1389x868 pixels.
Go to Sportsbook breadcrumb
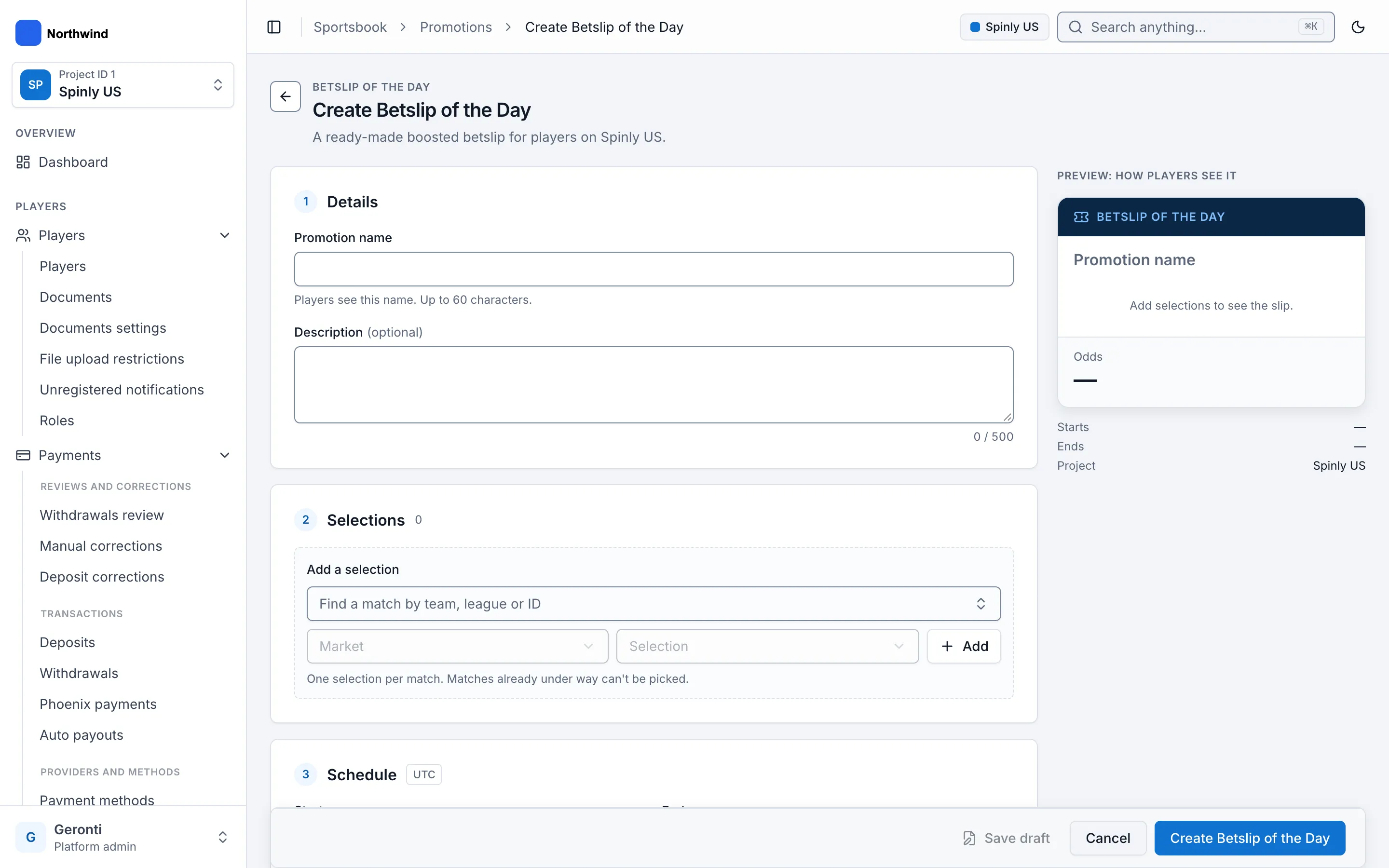tap(350, 27)
